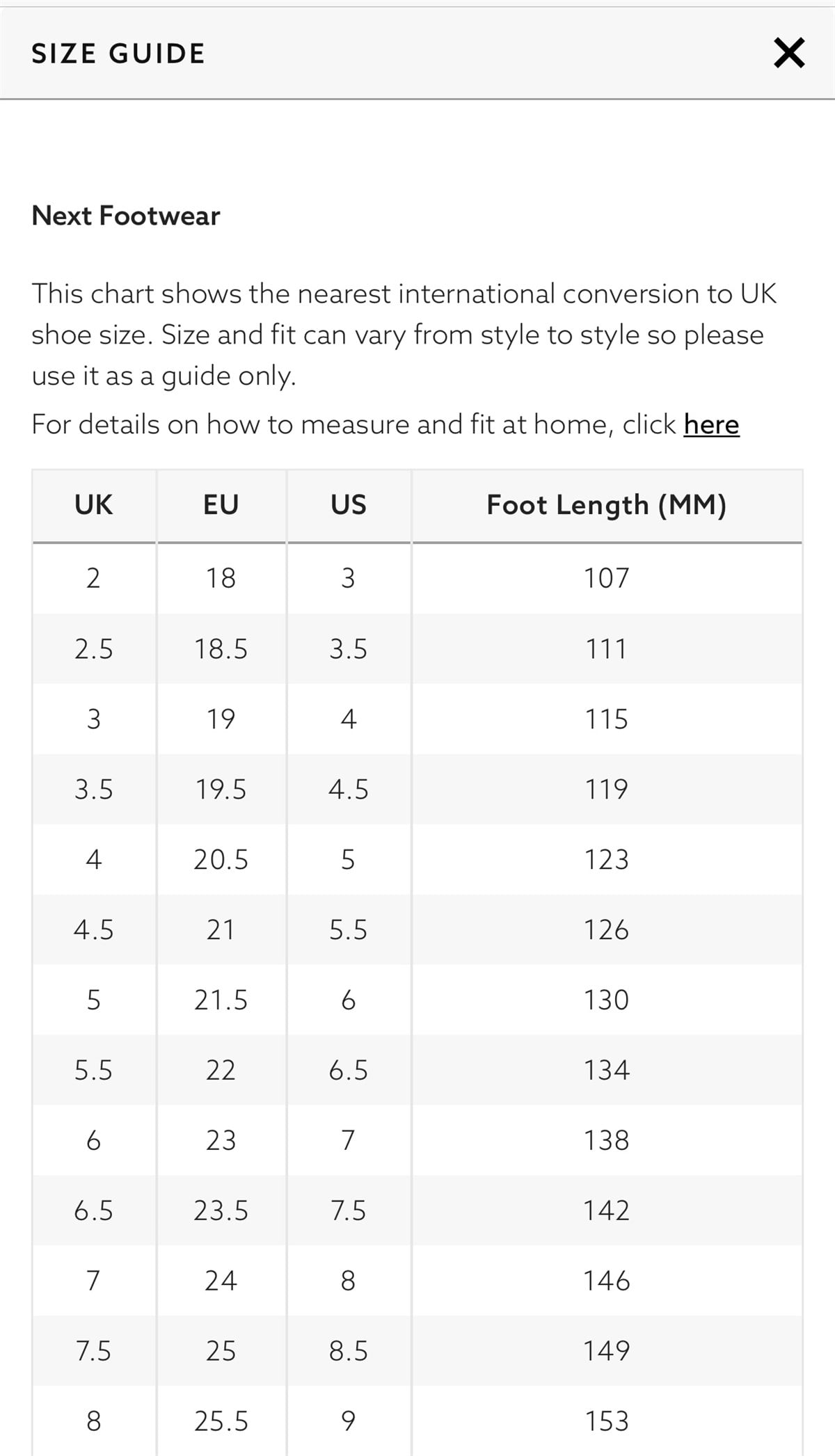The width and height of the screenshot is (835, 1456).
Task: Click the Size Guide title
Action: (x=118, y=54)
